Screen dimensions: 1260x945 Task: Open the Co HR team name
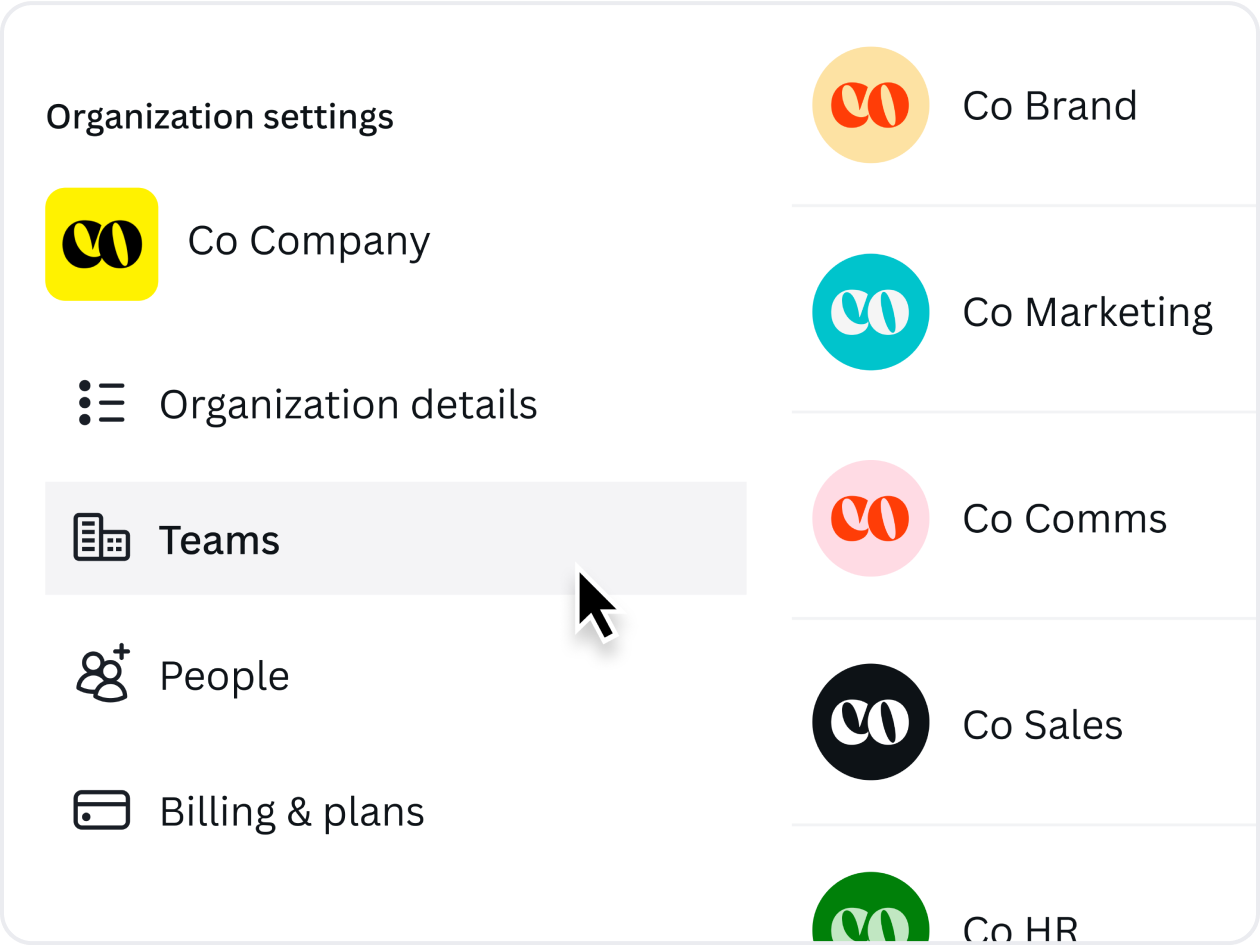click(1020, 928)
